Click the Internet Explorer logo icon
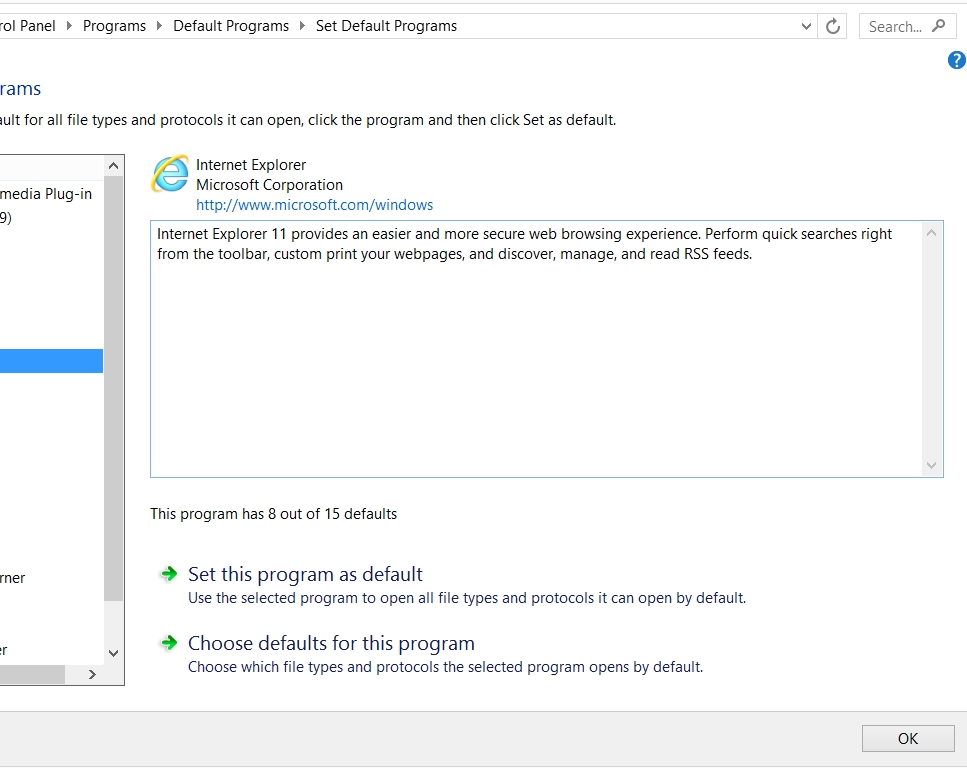 (x=170, y=173)
